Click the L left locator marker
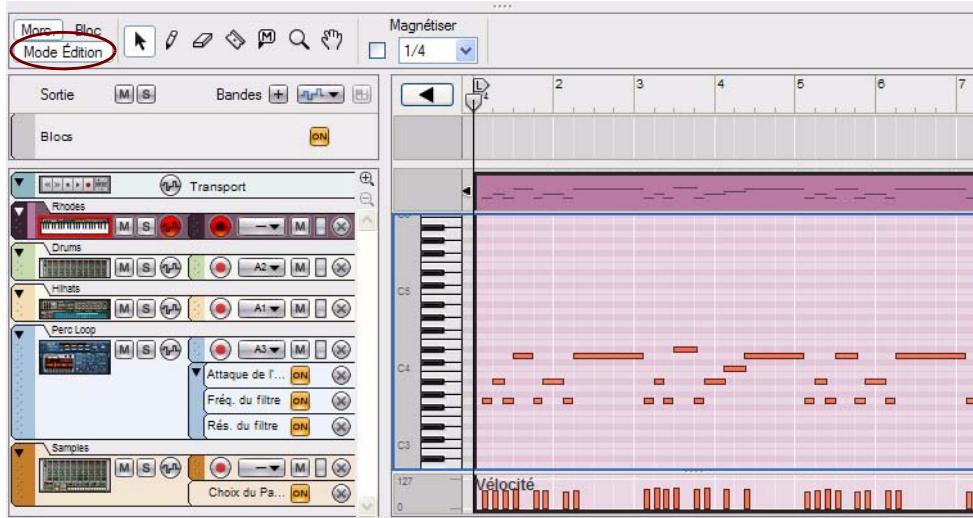The width and height of the screenshot is (973, 518). (x=479, y=85)
